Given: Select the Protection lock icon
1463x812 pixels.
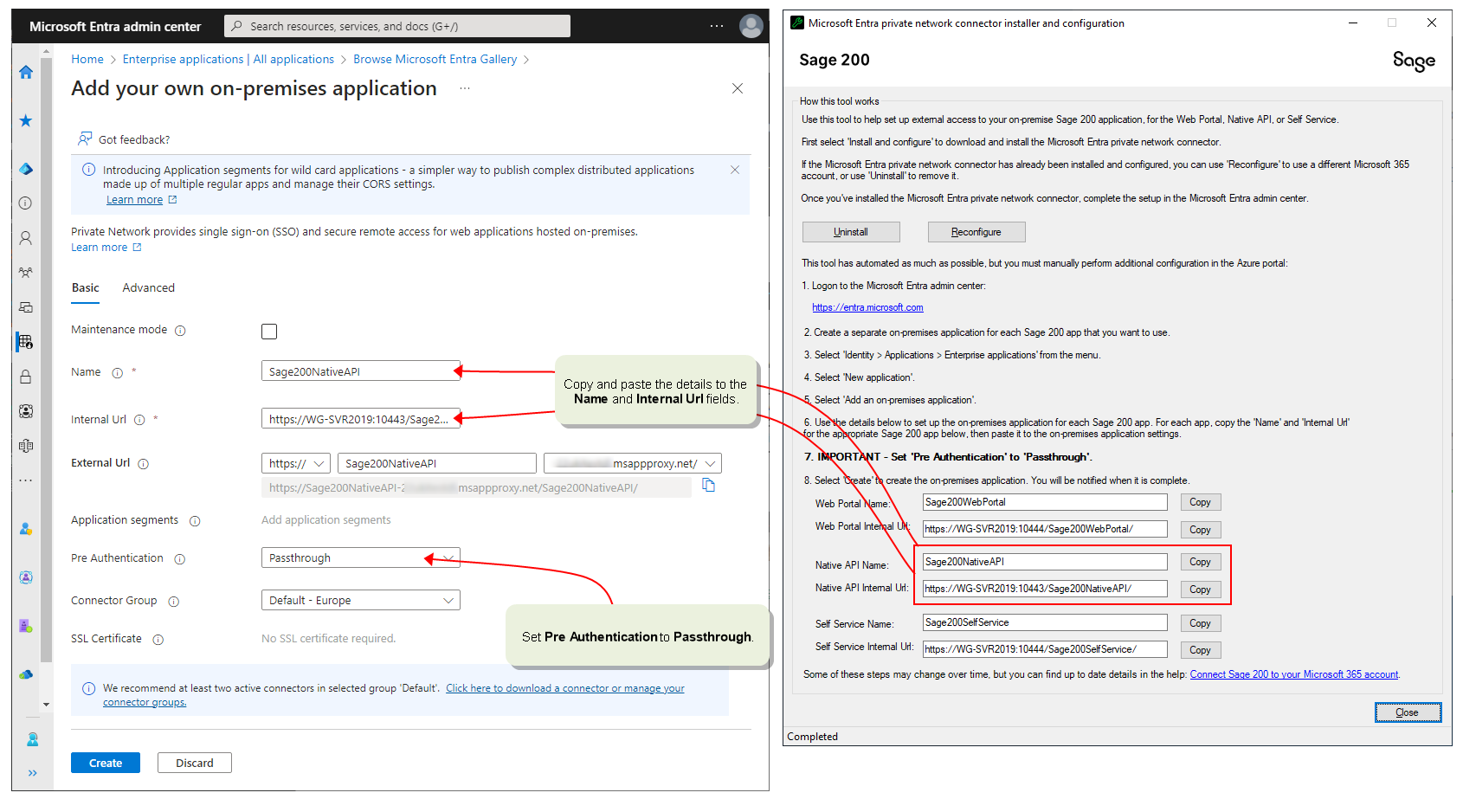Looking at the screenshot, I should coord(25,376).
